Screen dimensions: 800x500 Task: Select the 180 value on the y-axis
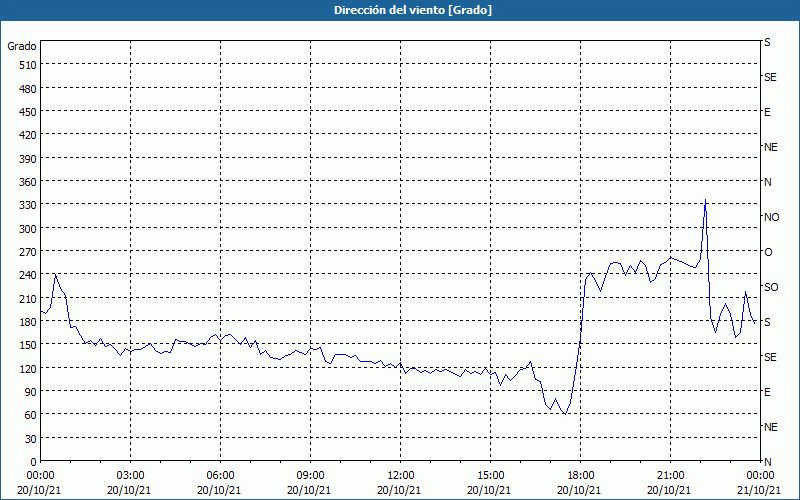[x=28, y=322]
